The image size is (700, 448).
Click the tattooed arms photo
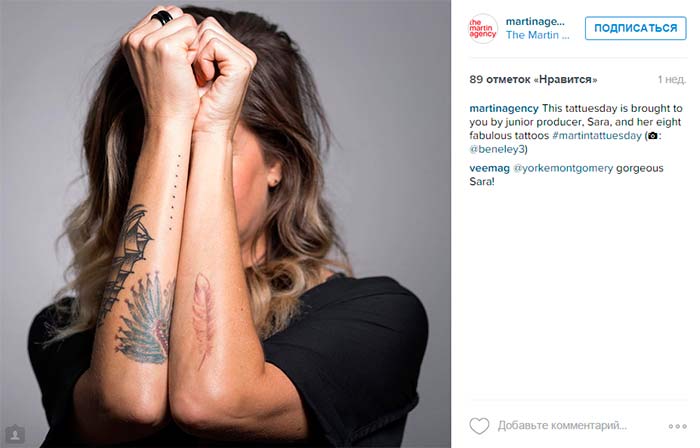[x=225, y=224]
